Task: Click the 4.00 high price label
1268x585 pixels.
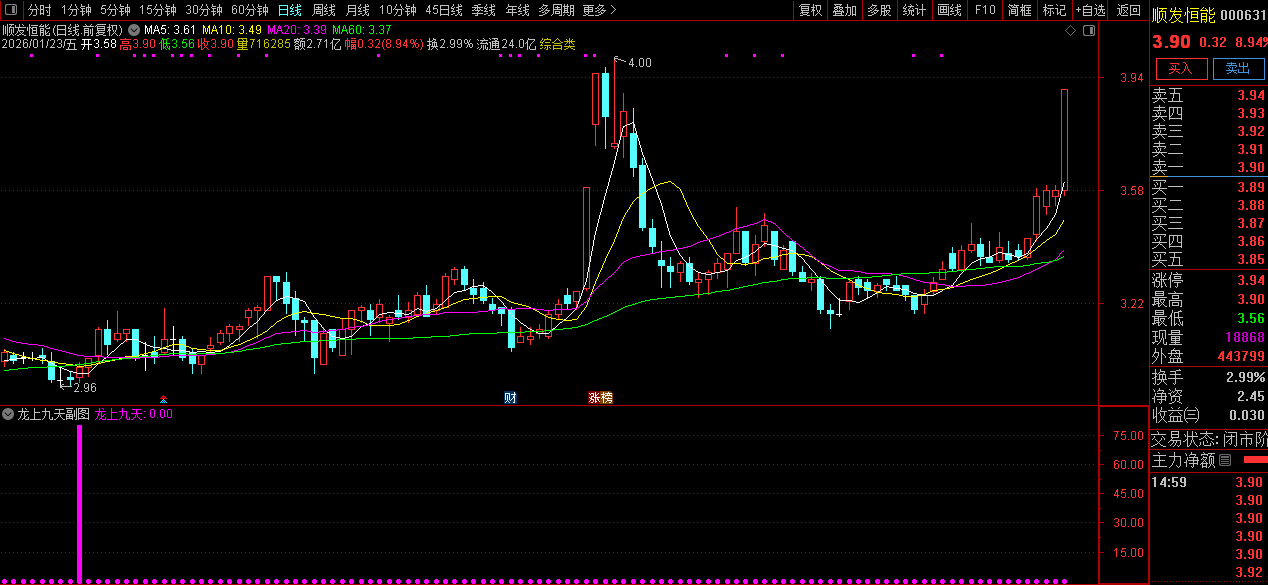Action: click(639, 62)
